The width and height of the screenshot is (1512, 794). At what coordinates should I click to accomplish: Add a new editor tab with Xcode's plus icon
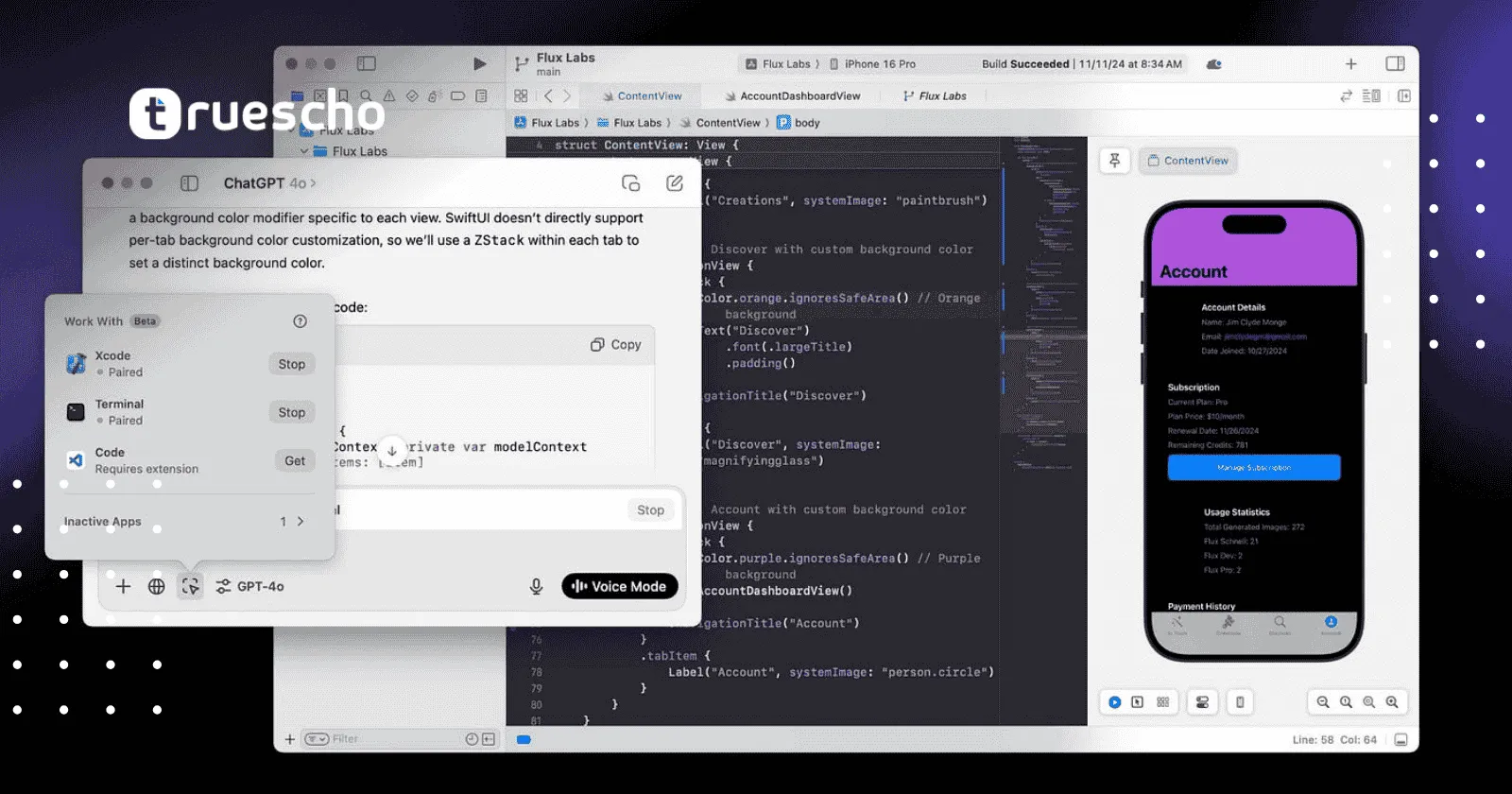(1351, 63)
